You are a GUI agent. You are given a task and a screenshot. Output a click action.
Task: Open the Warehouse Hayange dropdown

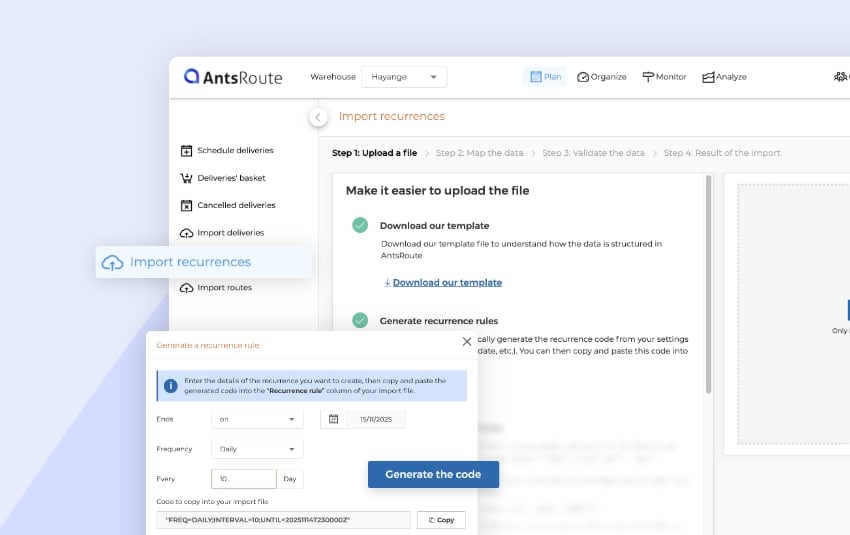pyautogui.click(x=404, y=77)
